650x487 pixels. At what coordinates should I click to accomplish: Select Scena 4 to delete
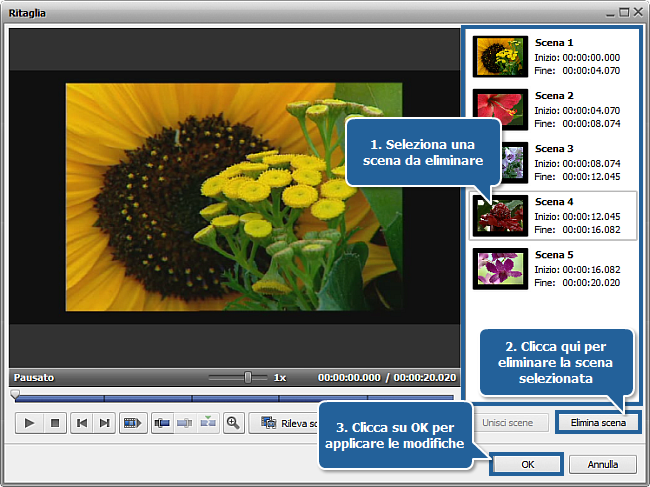point(500,214)
